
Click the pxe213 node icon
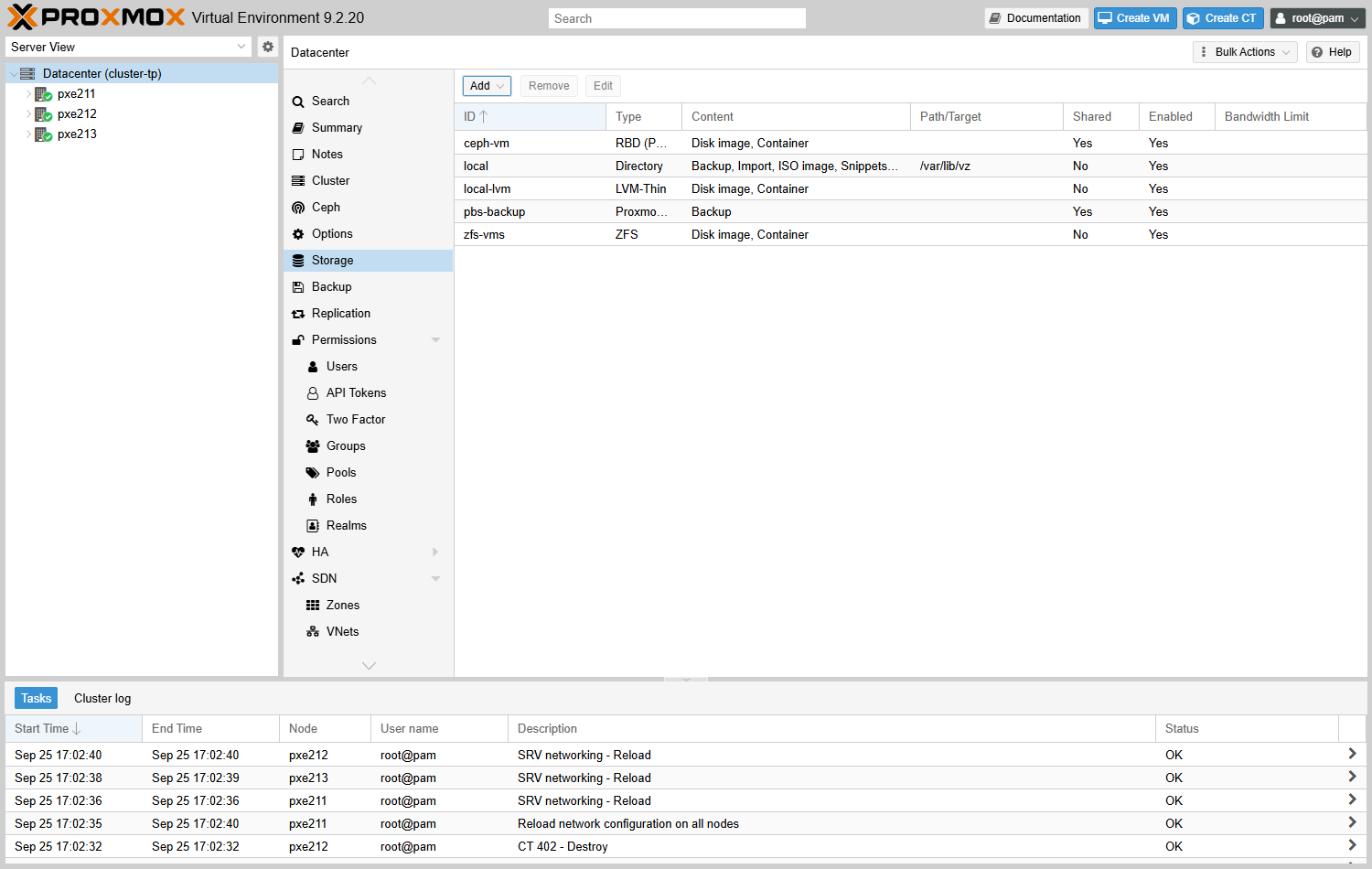coord(43,134)
